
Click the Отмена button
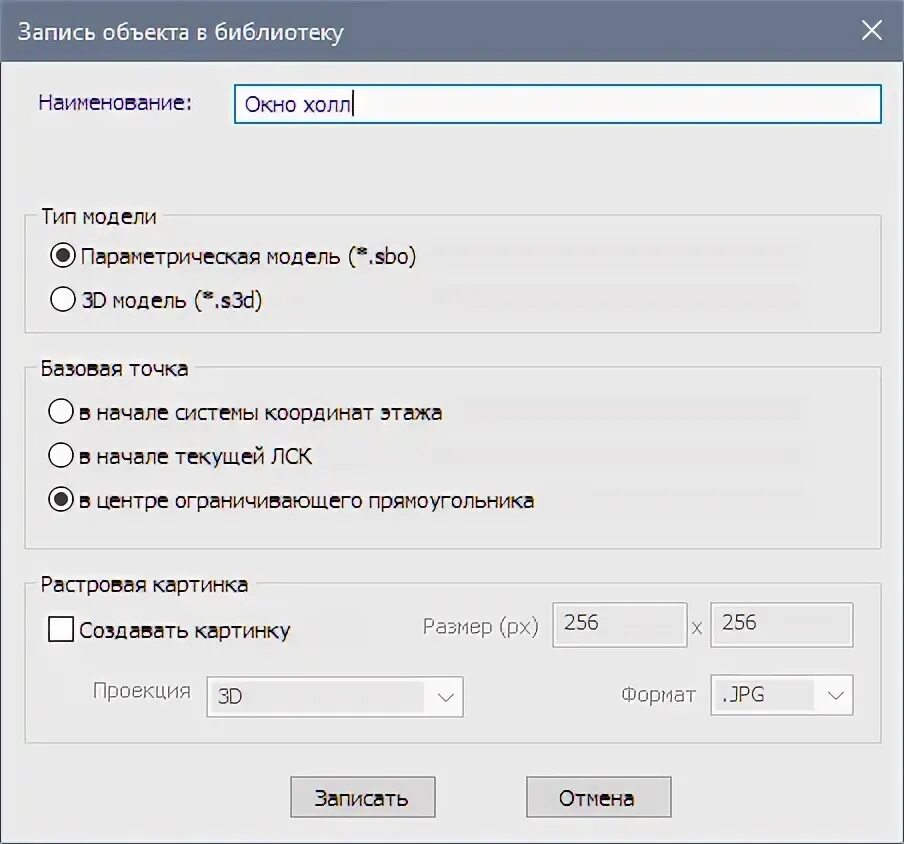pyautogui.click(x=598, y=797)
